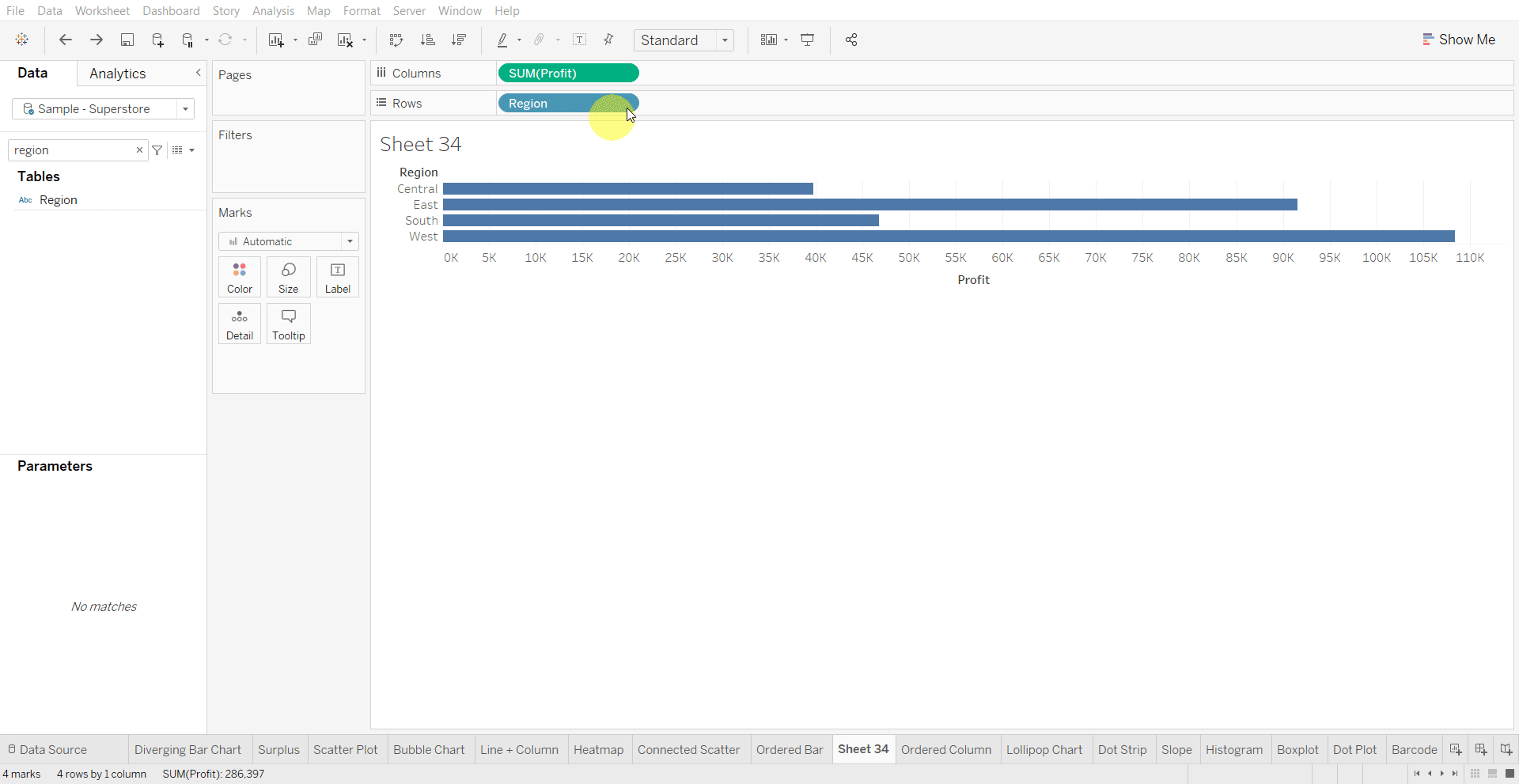The height and width of the screenshot is (784, 1519).
Task: Swap rows and columns on the toolbar
Action: click(396, 40)
